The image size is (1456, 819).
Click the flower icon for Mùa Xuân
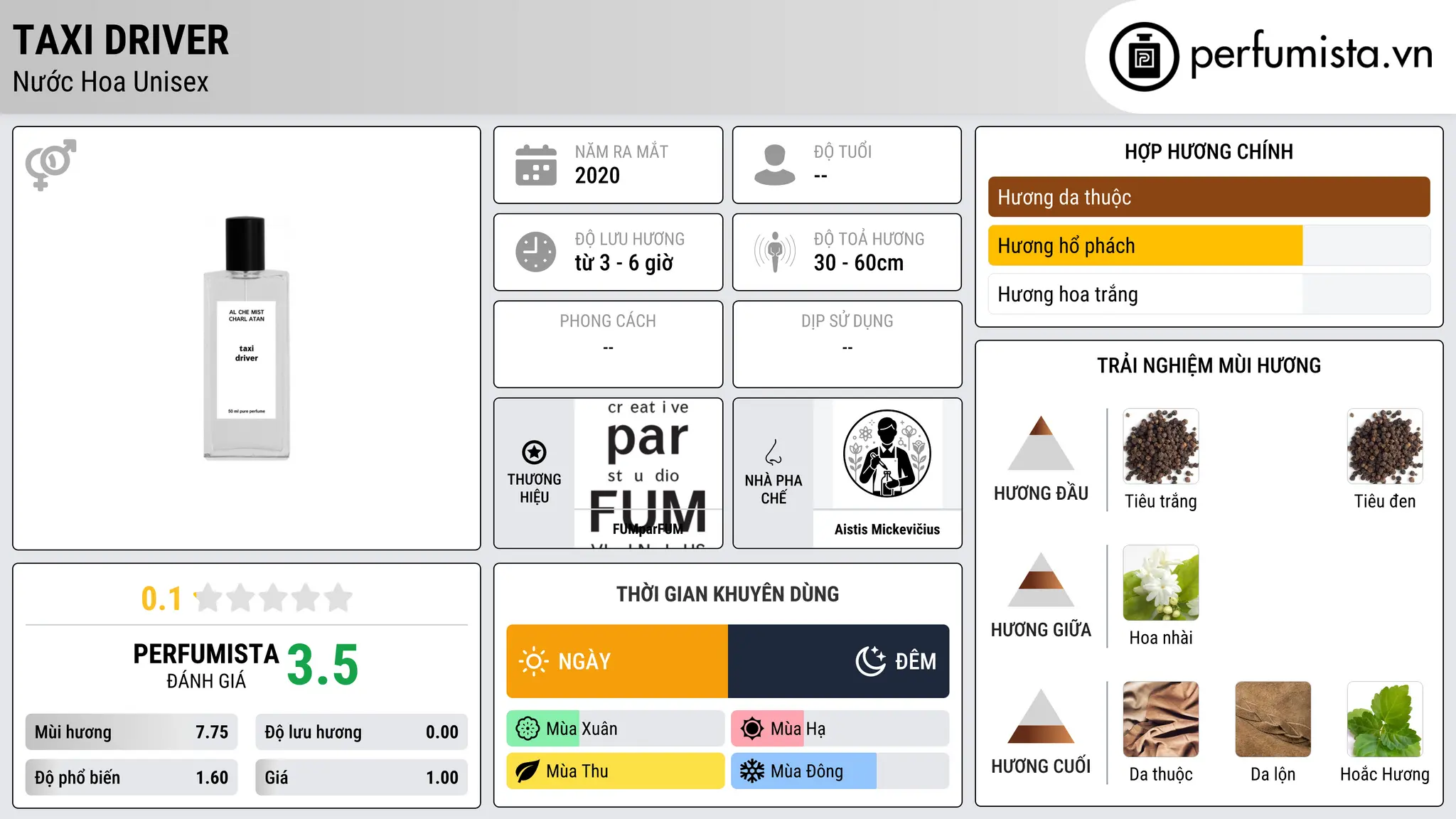point(528,729)
